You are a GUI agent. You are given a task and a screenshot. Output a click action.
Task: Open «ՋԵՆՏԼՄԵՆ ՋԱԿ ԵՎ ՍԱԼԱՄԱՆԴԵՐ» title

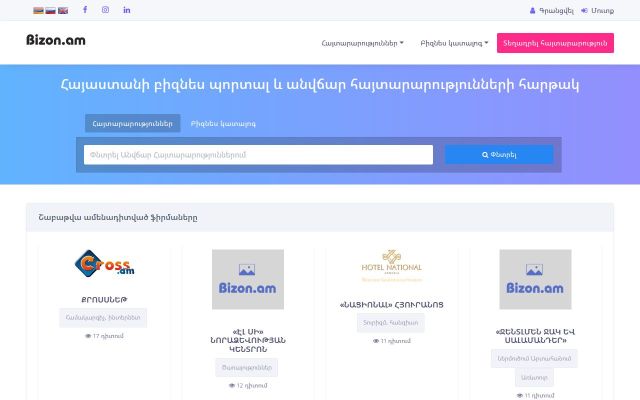coord(535,336)
